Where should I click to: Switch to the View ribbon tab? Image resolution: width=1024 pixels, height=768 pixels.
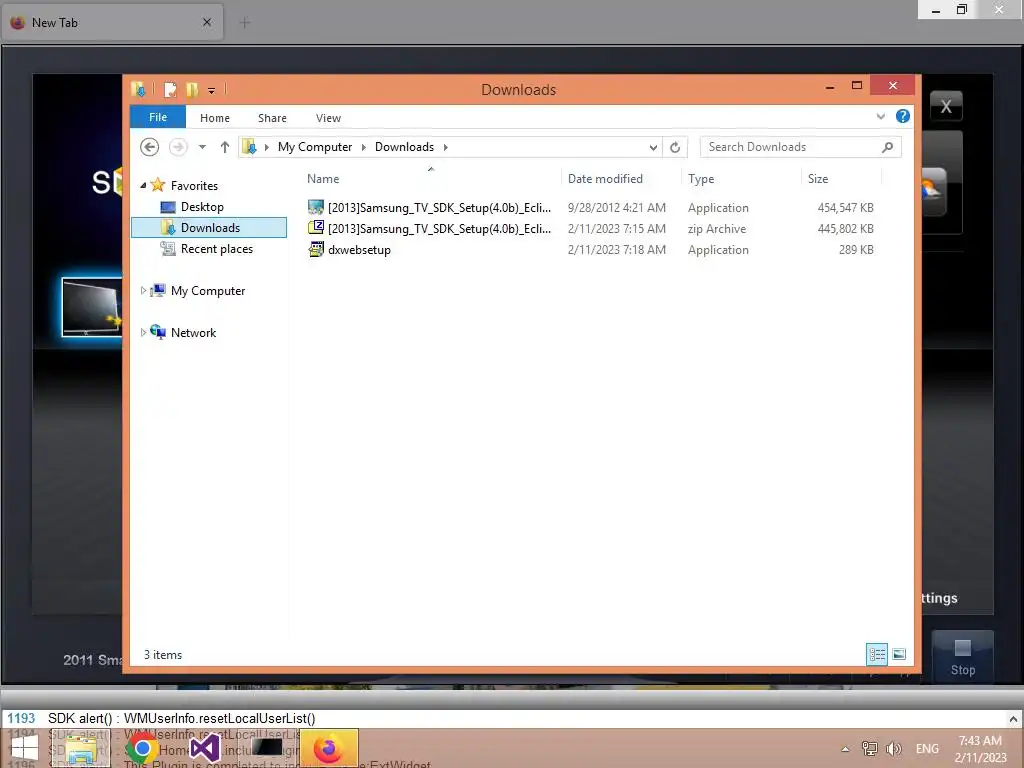328,118
